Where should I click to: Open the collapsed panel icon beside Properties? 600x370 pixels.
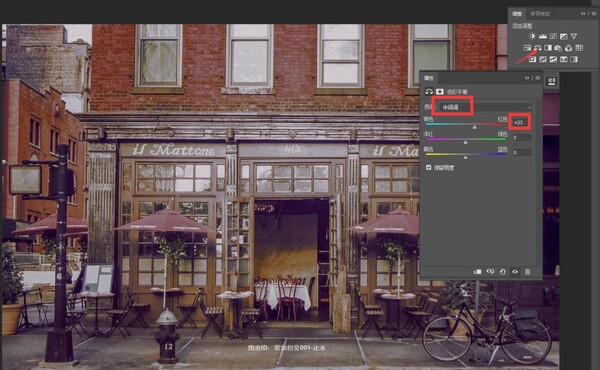(x=551, y=81)
